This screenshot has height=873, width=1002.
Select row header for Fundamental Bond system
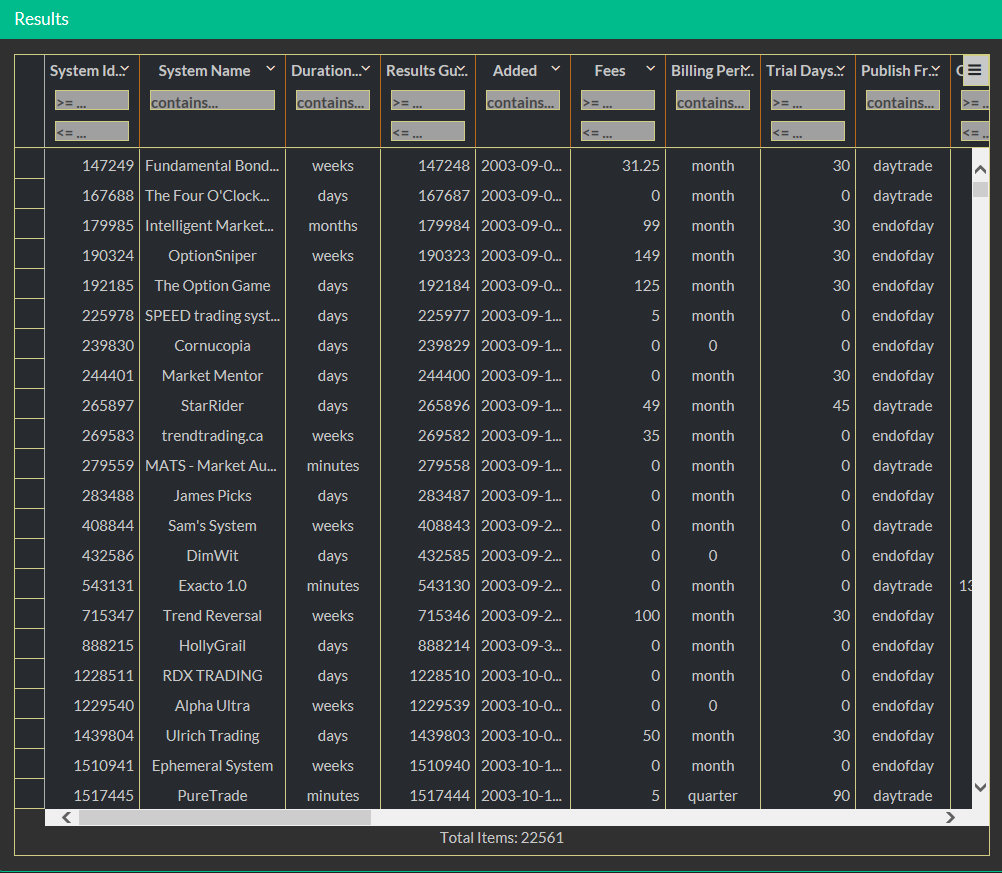[29, 164]
